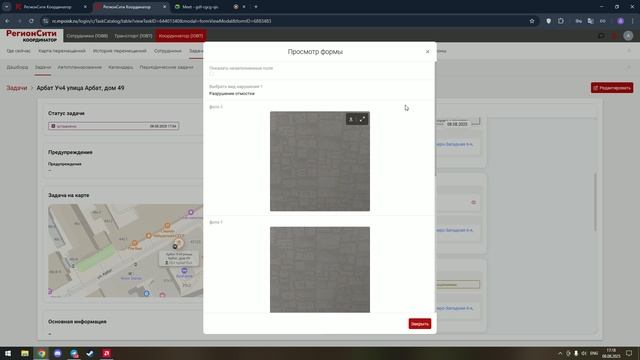Open the Где сейчас section

tap(18, 51)
